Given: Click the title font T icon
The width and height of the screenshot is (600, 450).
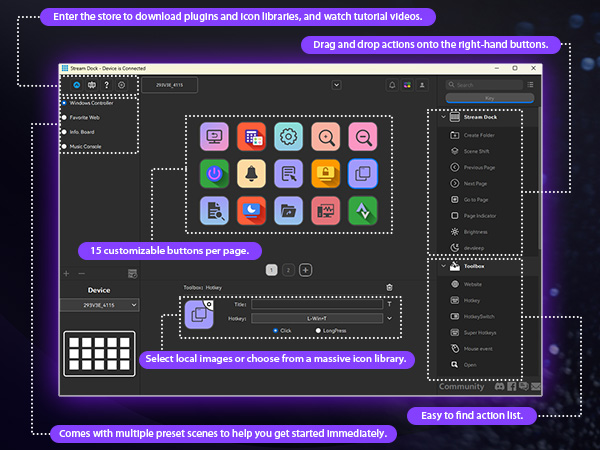Looking at the screenshot, I should 389,304.
